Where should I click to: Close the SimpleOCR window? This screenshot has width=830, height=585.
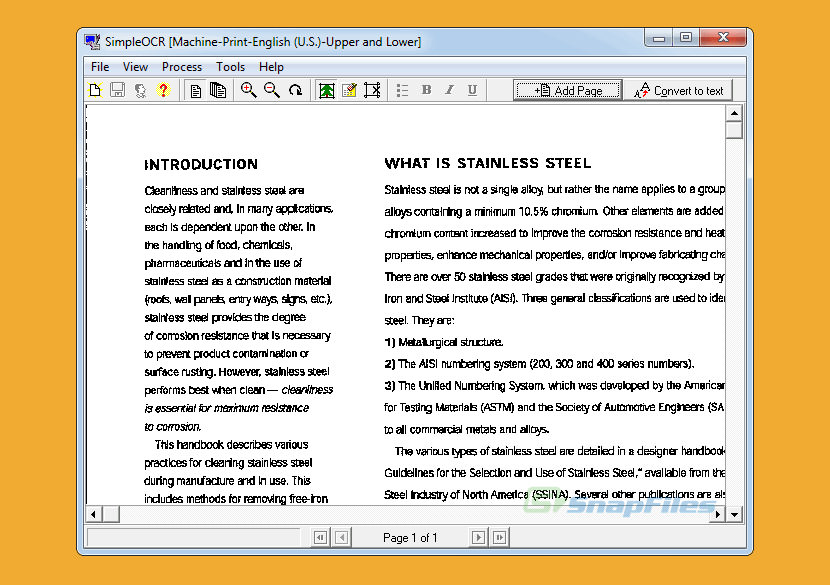click(x=723, y=37)
